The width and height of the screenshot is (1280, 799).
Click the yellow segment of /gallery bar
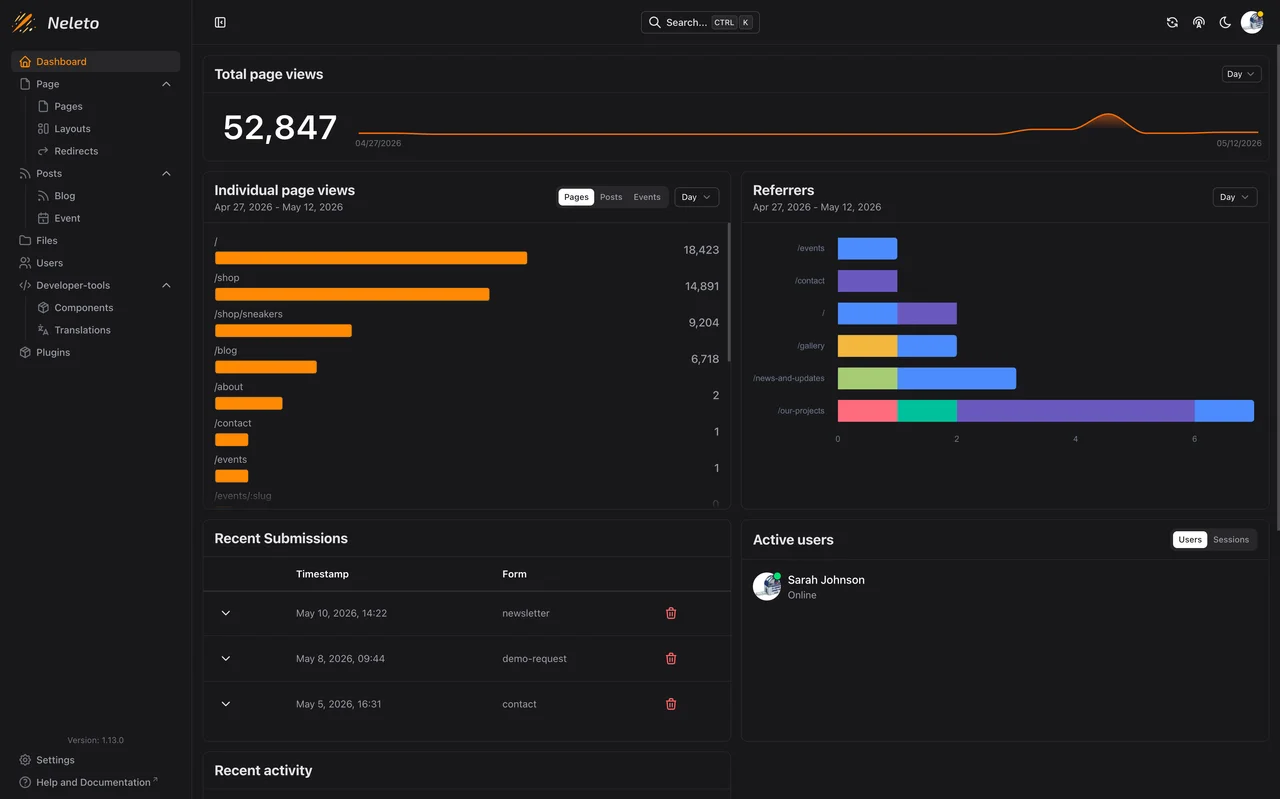point(867,346)
